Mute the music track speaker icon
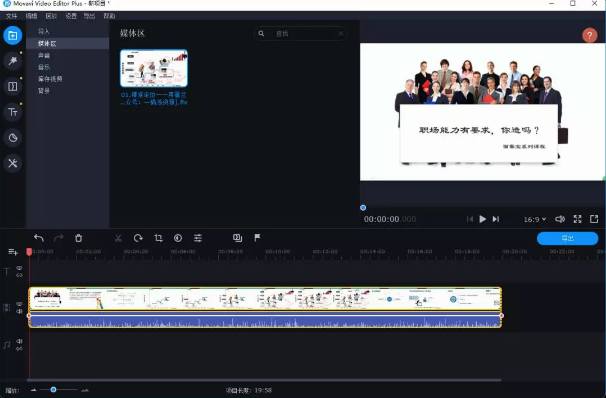606x398 pixels. [x=19, y=341]
